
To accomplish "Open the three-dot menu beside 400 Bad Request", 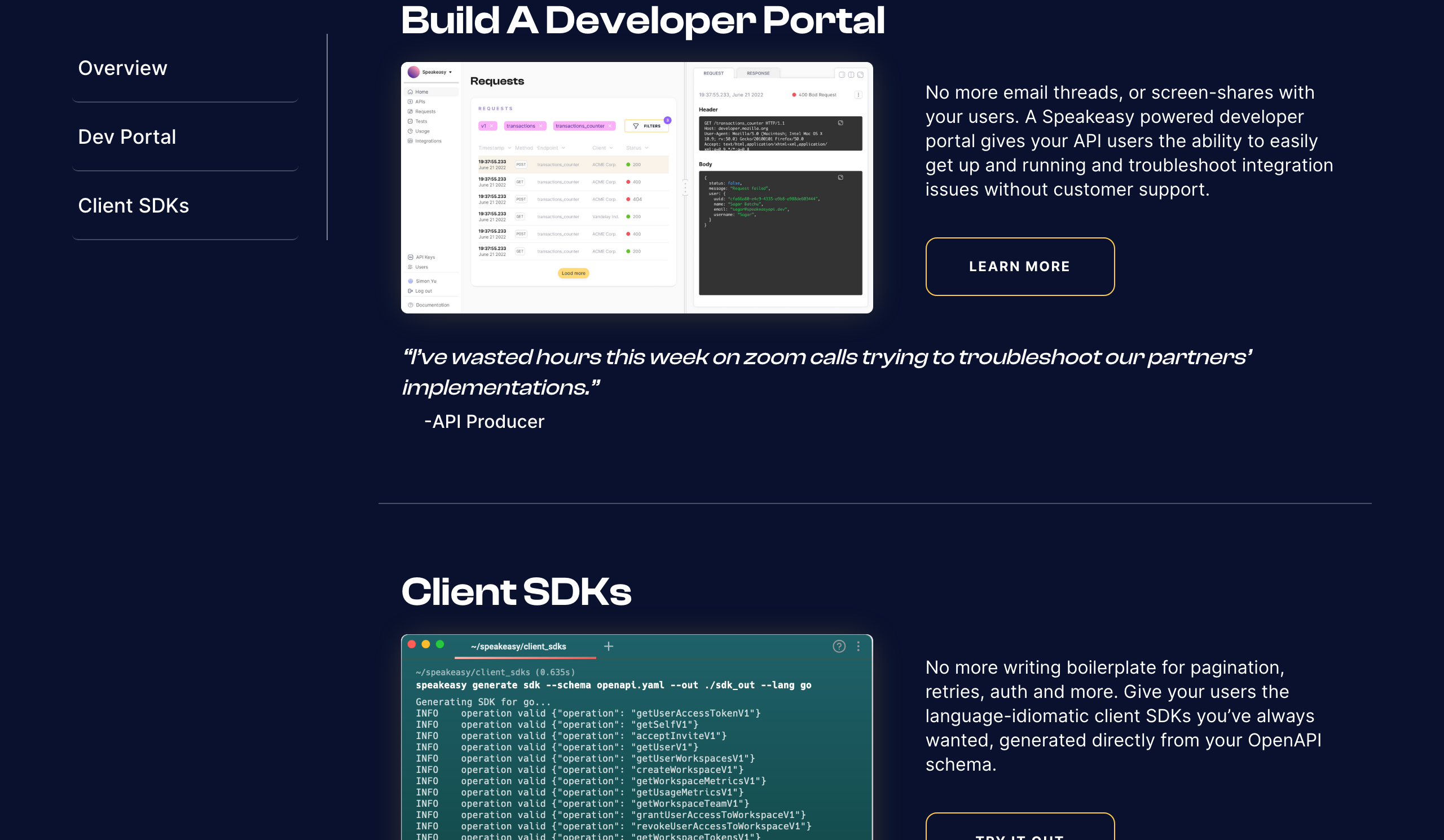I will coord(858,95).
